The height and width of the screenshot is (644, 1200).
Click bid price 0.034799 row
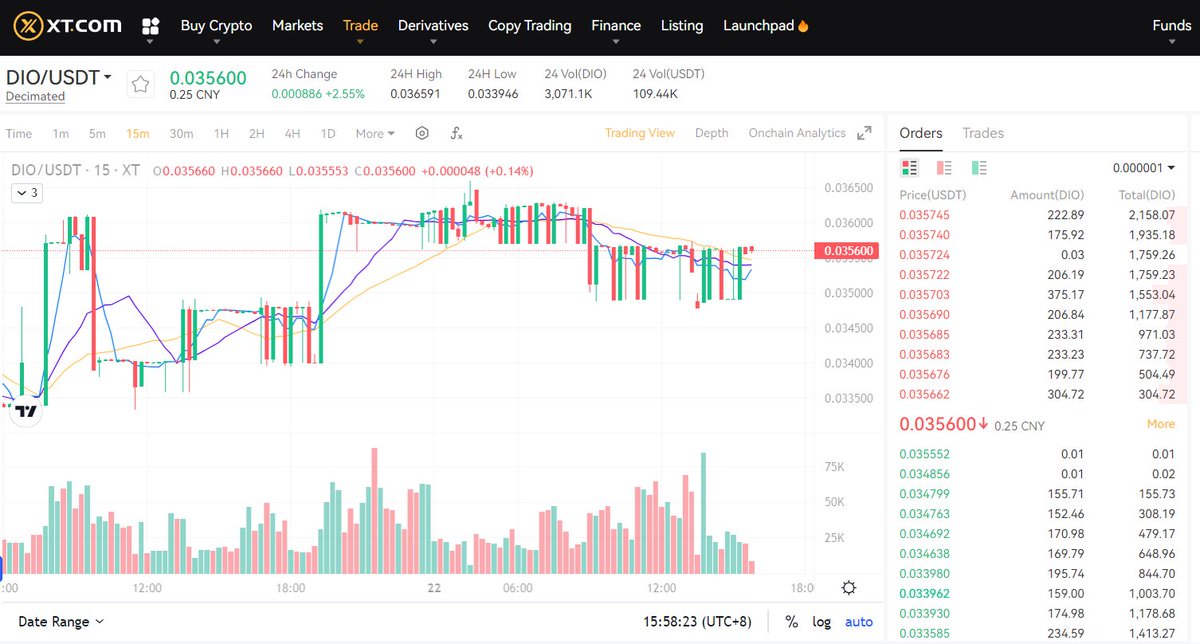pyautogui.click(x=1037, y=494)
